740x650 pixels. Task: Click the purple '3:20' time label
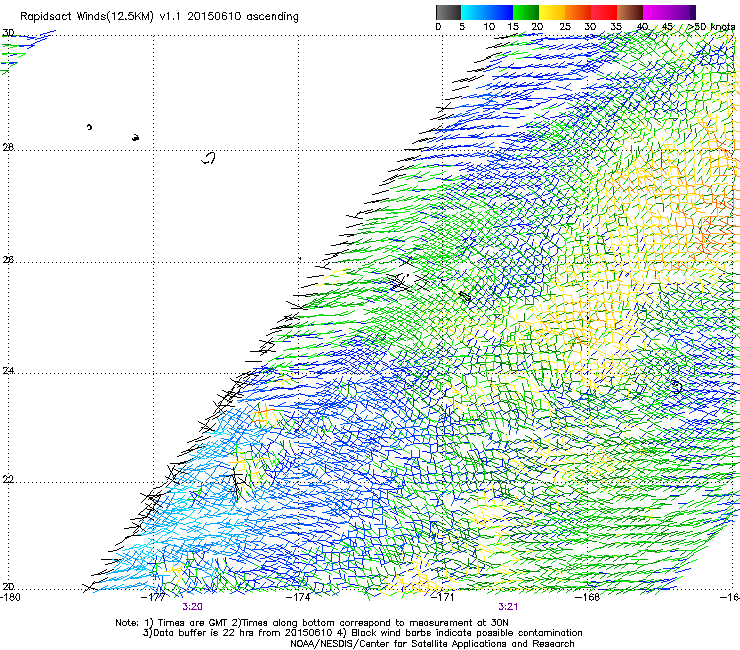pyautogui.click(x=193, y=607)
